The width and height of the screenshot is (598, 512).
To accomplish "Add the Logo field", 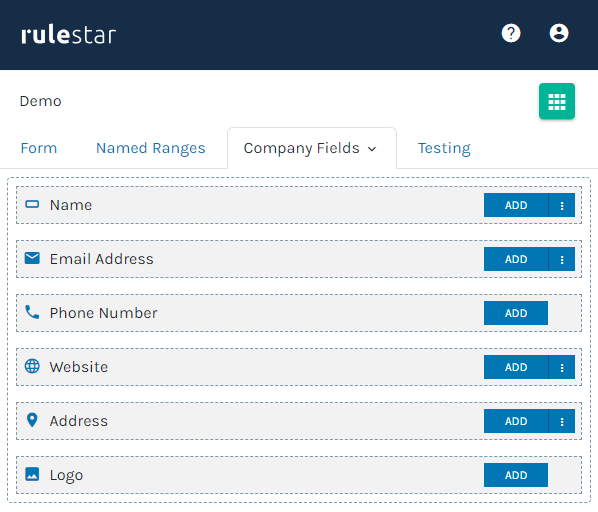I will (x=516, y=475).
